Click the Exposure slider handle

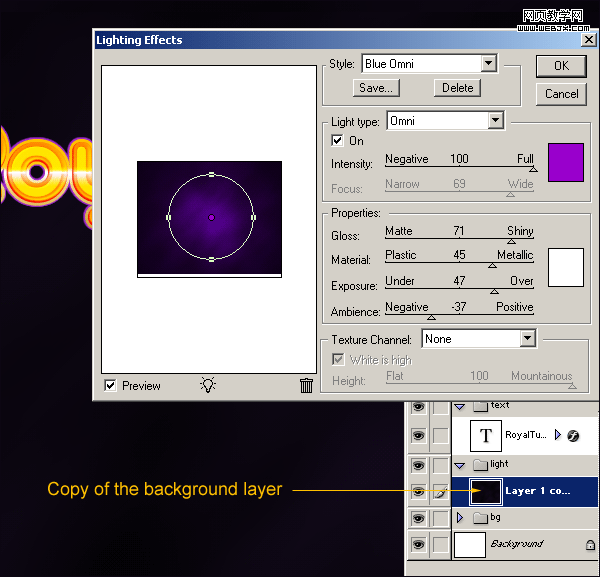[494, 292]
